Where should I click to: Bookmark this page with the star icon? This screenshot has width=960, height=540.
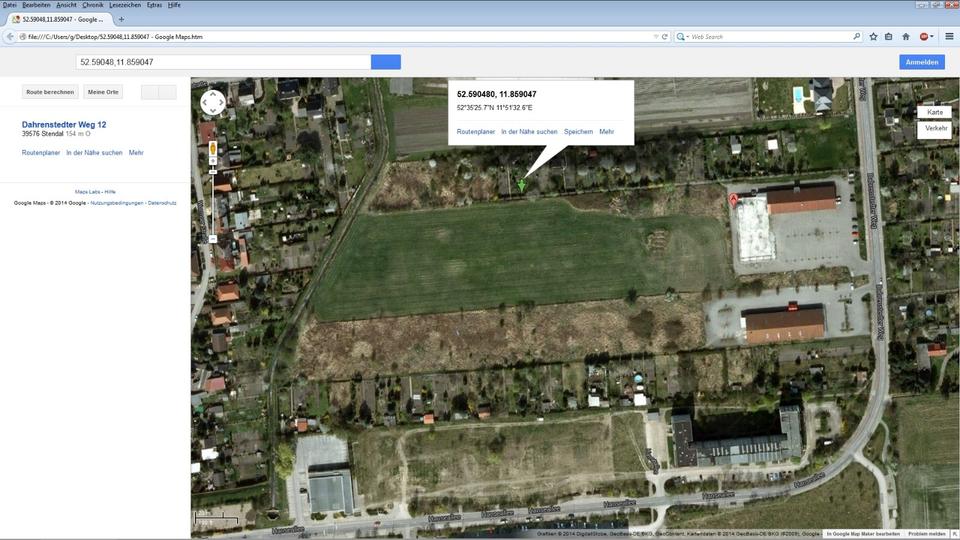click(x=873, y=36)
